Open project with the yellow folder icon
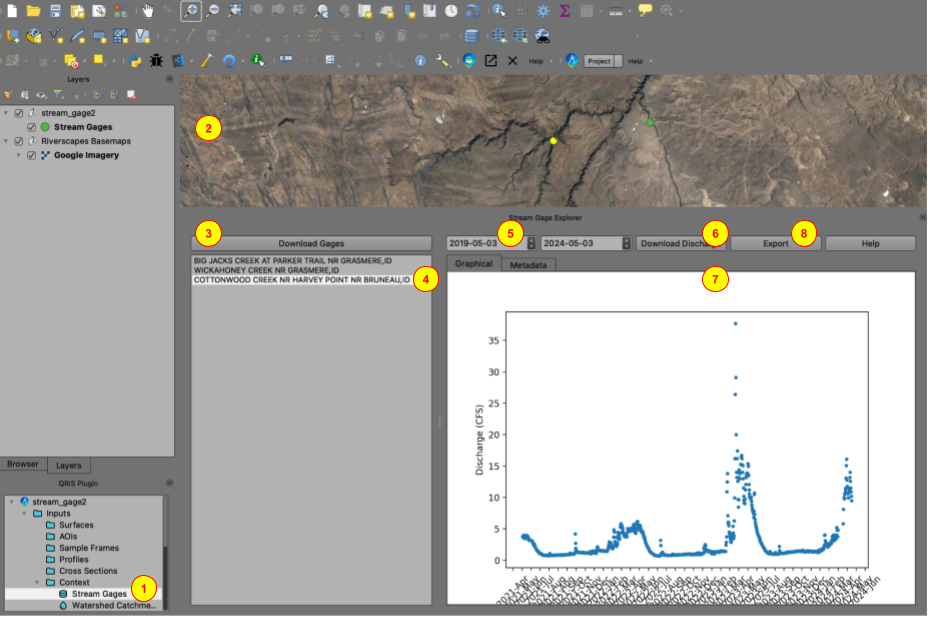 33,11
